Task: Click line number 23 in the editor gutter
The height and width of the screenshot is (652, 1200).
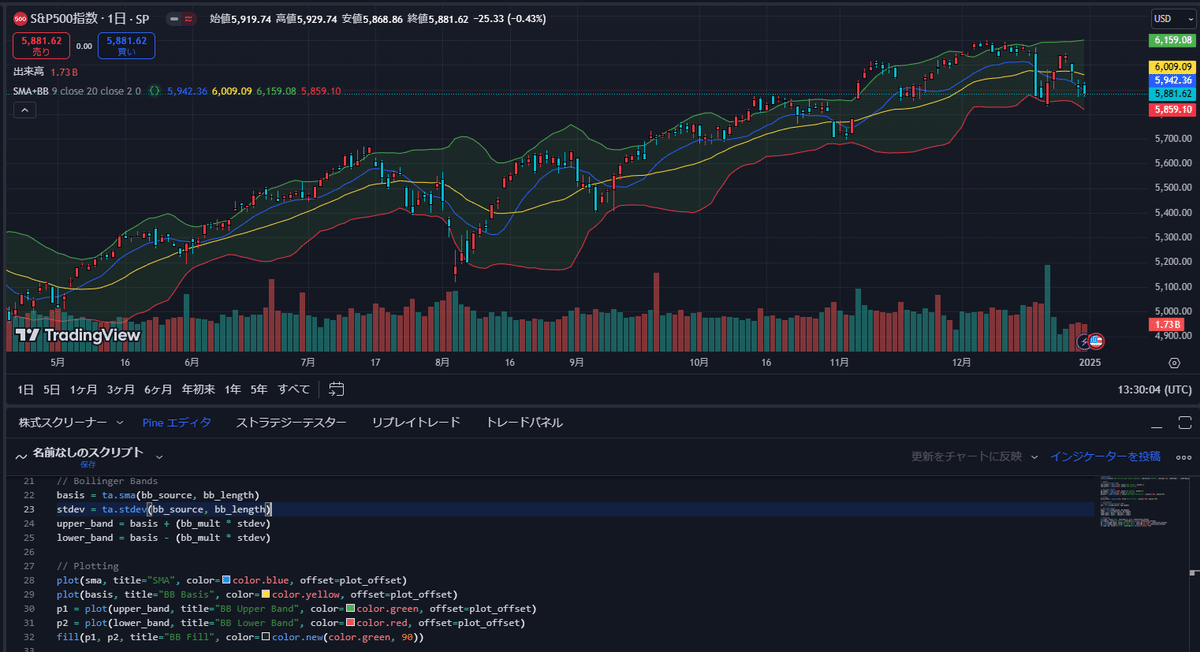Action: [29, 509]
